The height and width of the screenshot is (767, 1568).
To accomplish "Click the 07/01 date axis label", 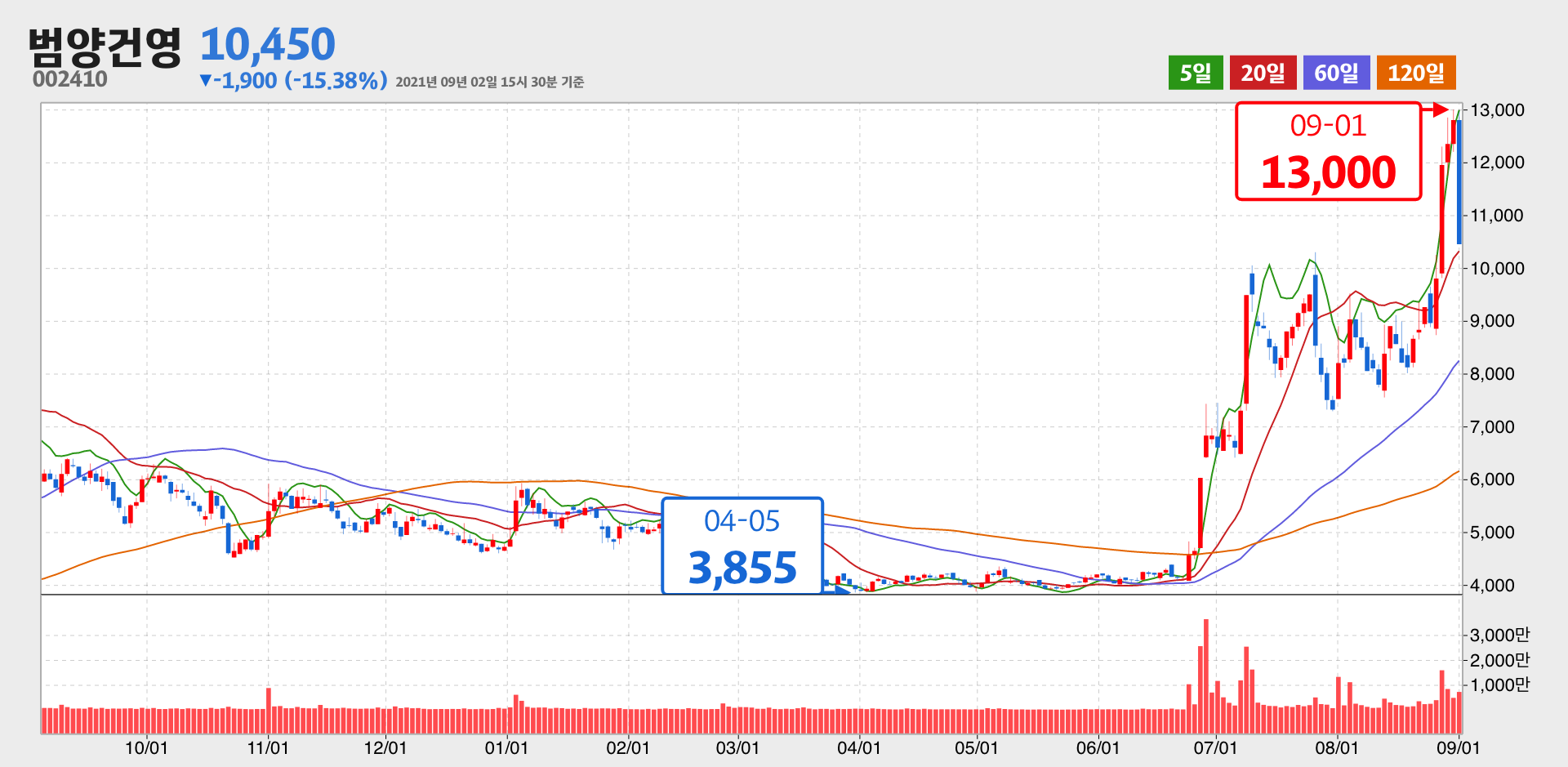I will (x=1215, y=748).
